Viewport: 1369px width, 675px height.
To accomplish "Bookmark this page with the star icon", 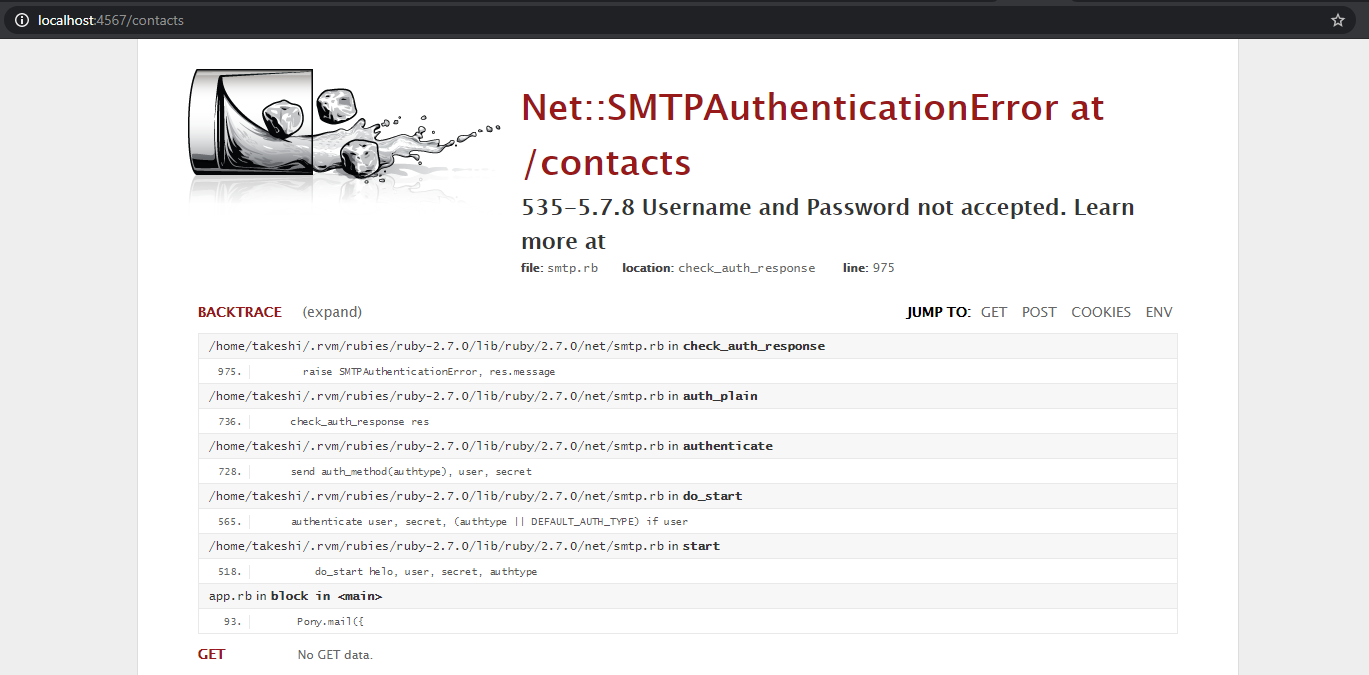I will tap(1338, 20).
